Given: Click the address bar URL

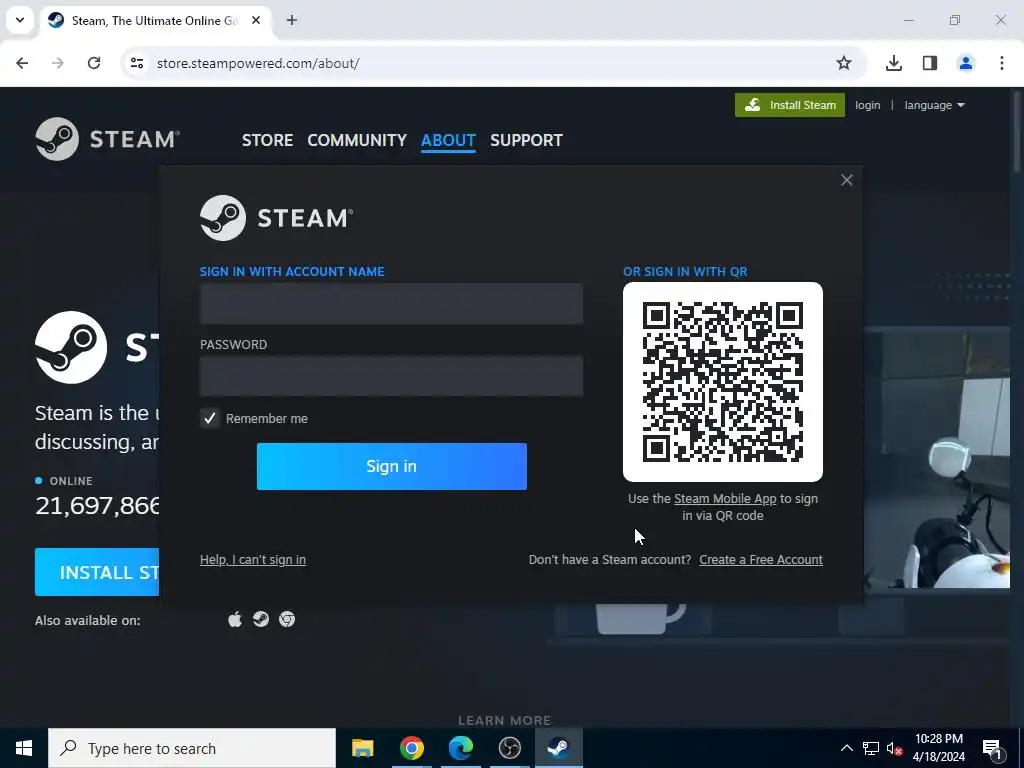Looking at the screenshot, I should coord(258,63).
